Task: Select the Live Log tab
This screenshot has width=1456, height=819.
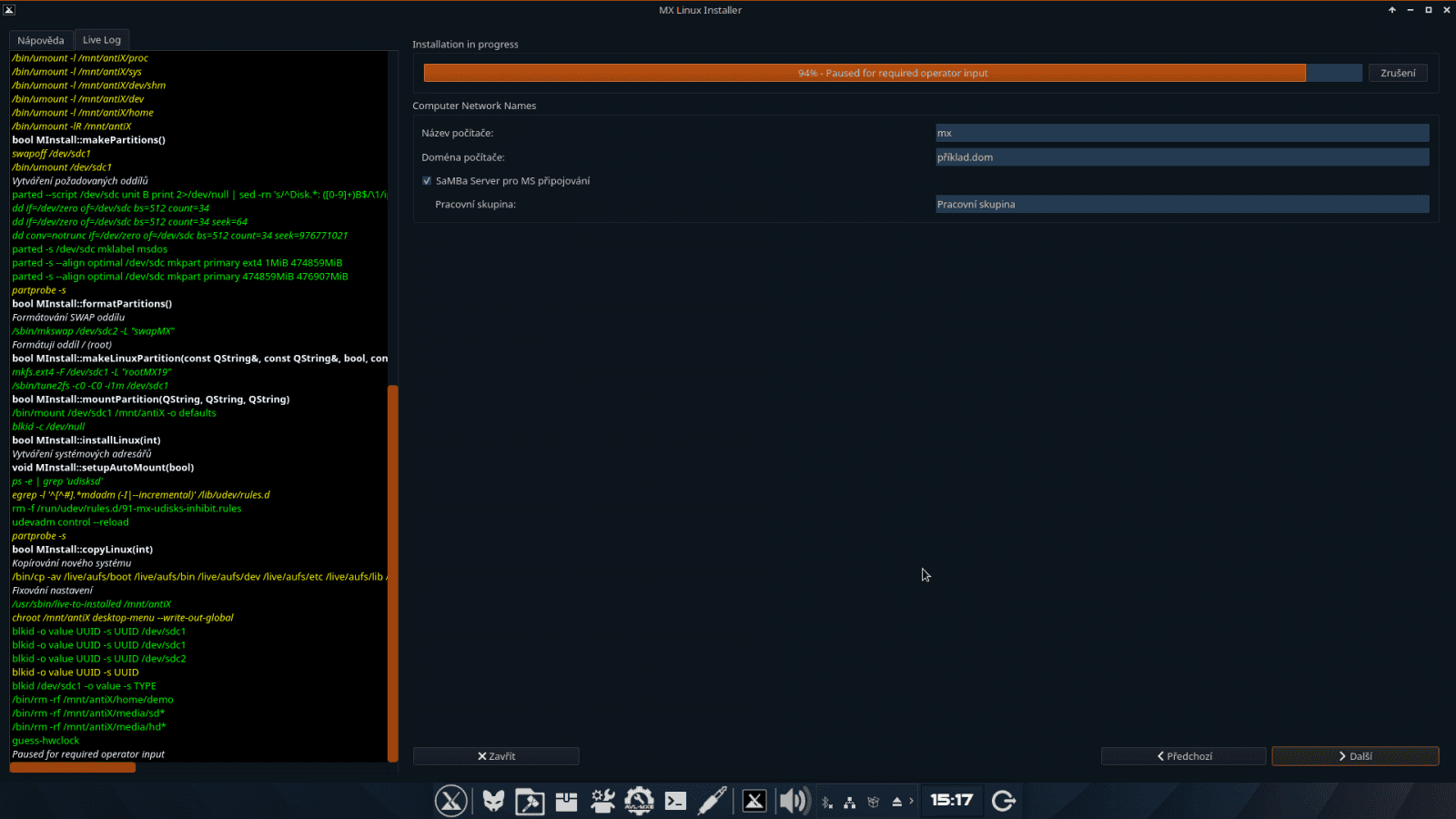Action: 101,40
